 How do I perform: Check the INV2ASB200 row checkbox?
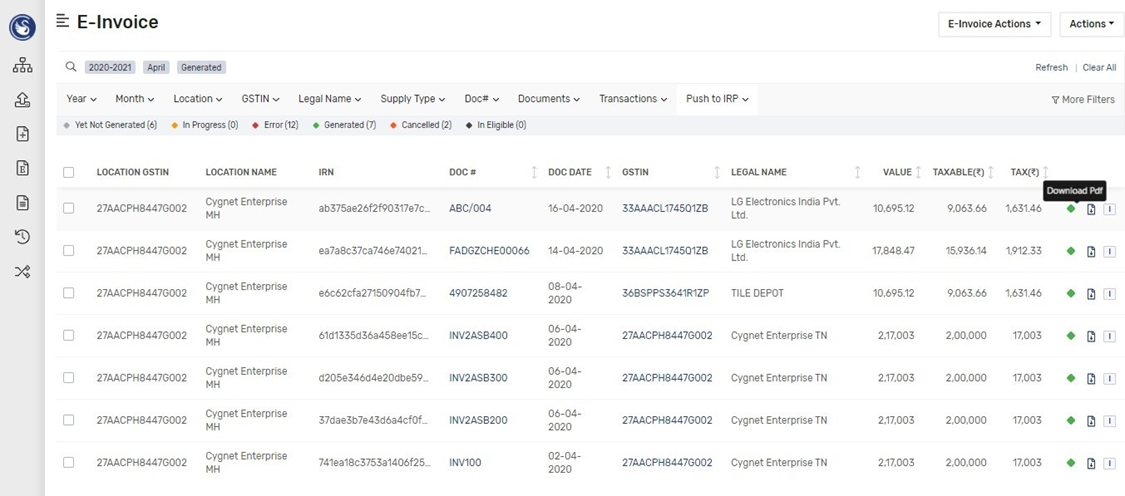(68, 420)
